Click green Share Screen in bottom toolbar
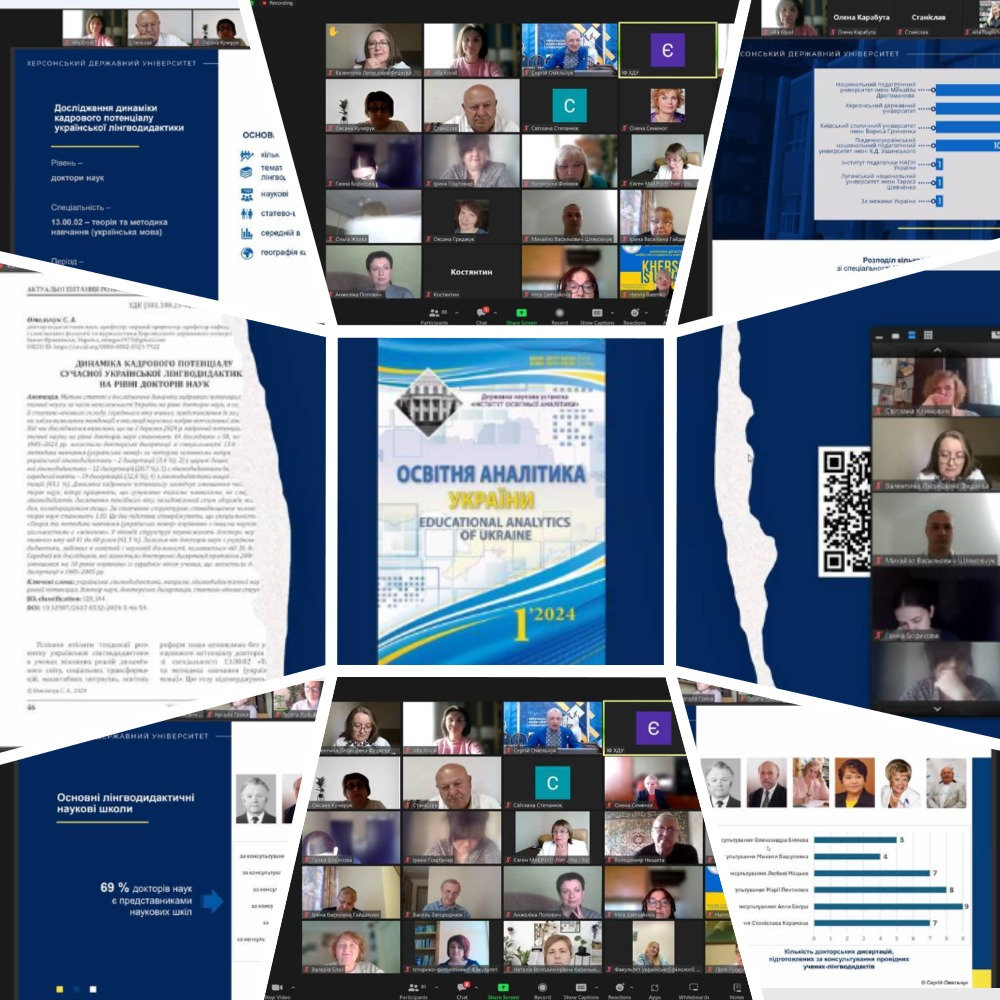 503,990
